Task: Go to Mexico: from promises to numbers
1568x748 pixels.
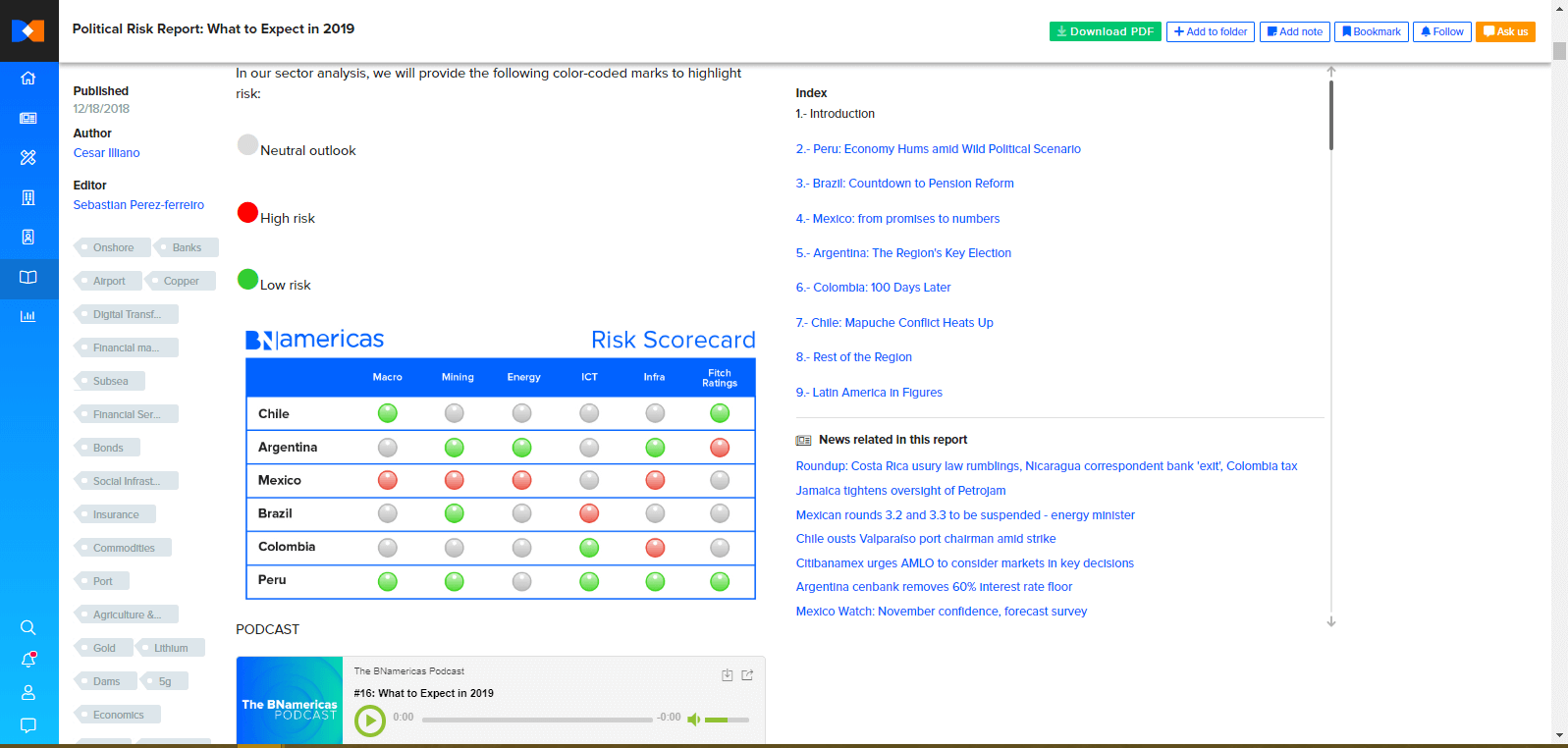Action: pyautogui.click(x=897, y=219)
